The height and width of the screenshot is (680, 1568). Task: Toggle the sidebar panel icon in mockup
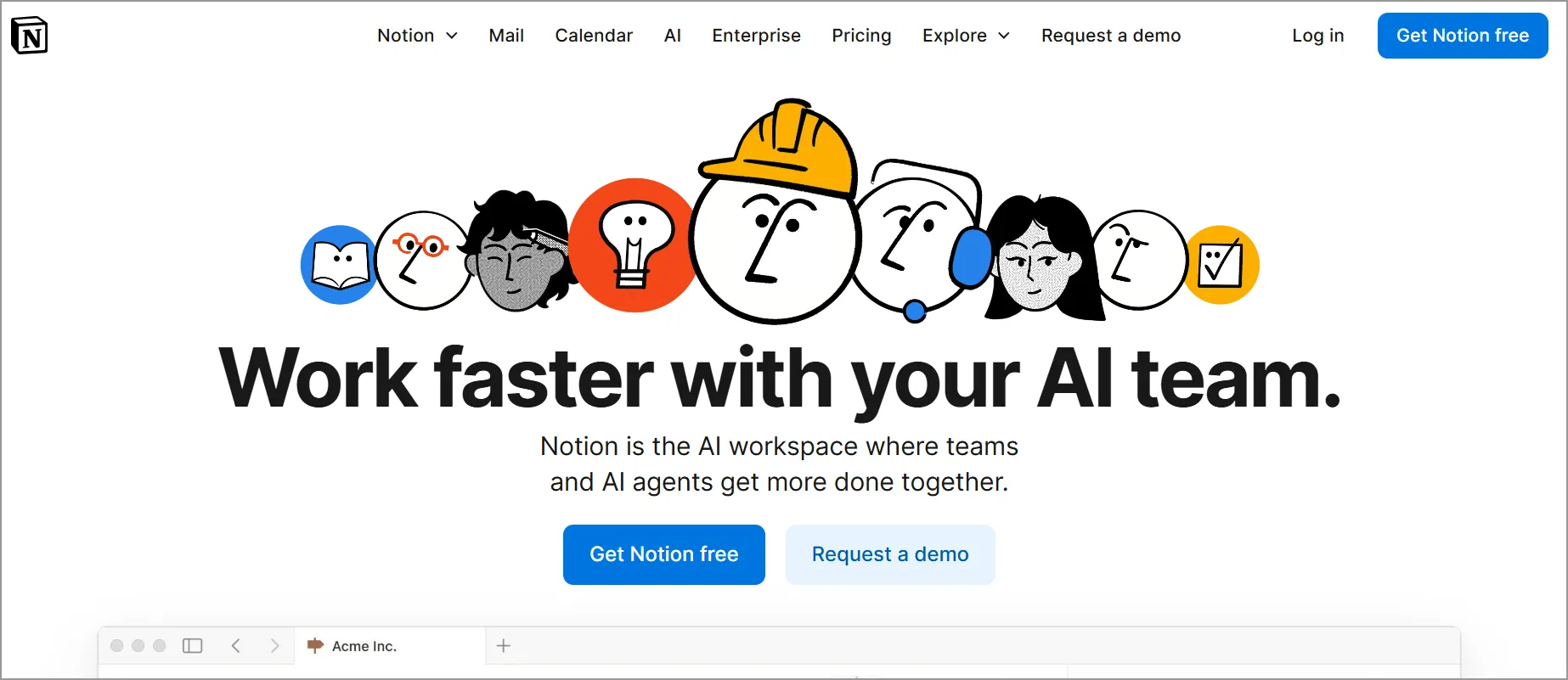click(193, 646)
